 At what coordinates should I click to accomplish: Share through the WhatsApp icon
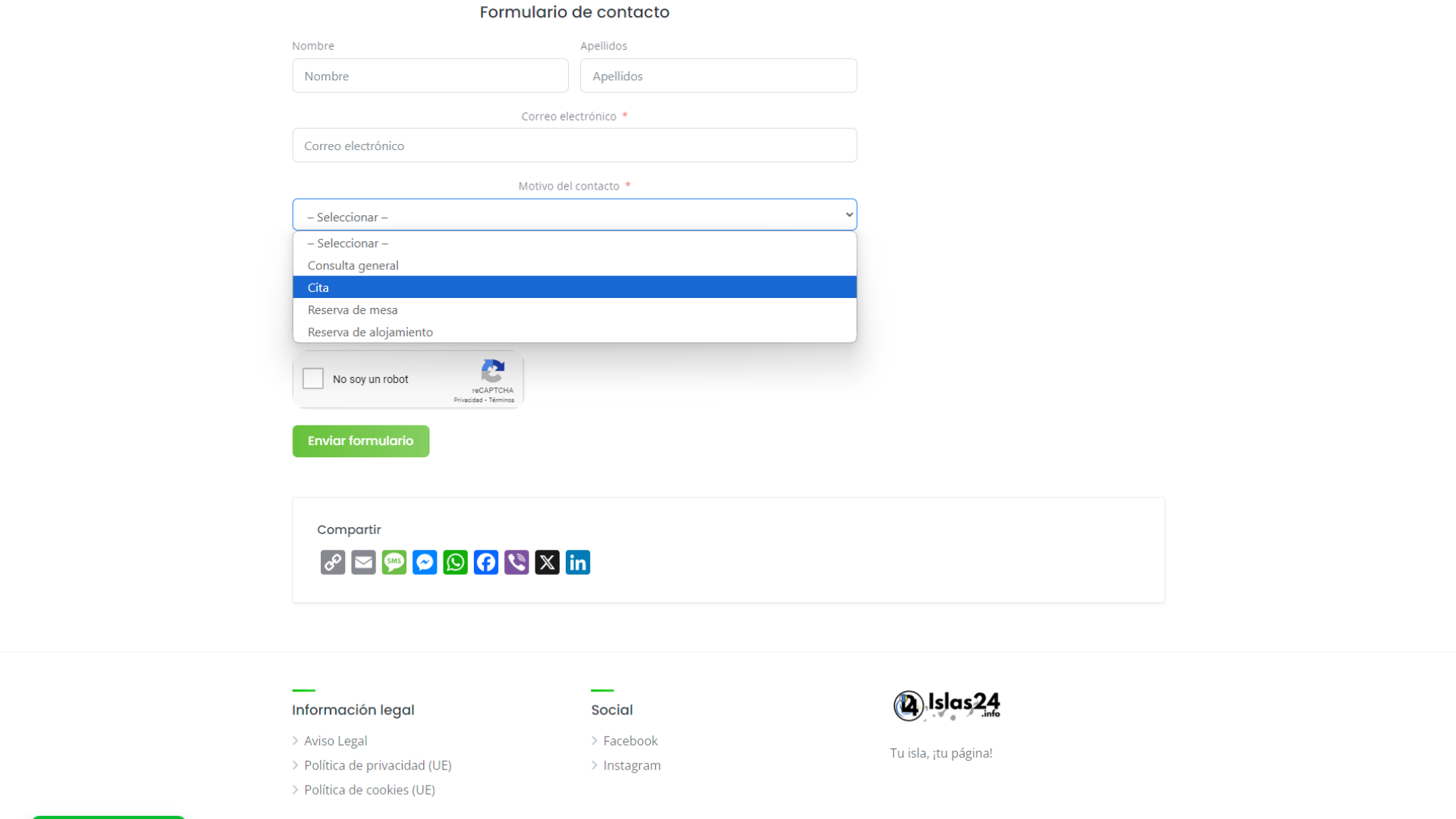coord(455,562)
